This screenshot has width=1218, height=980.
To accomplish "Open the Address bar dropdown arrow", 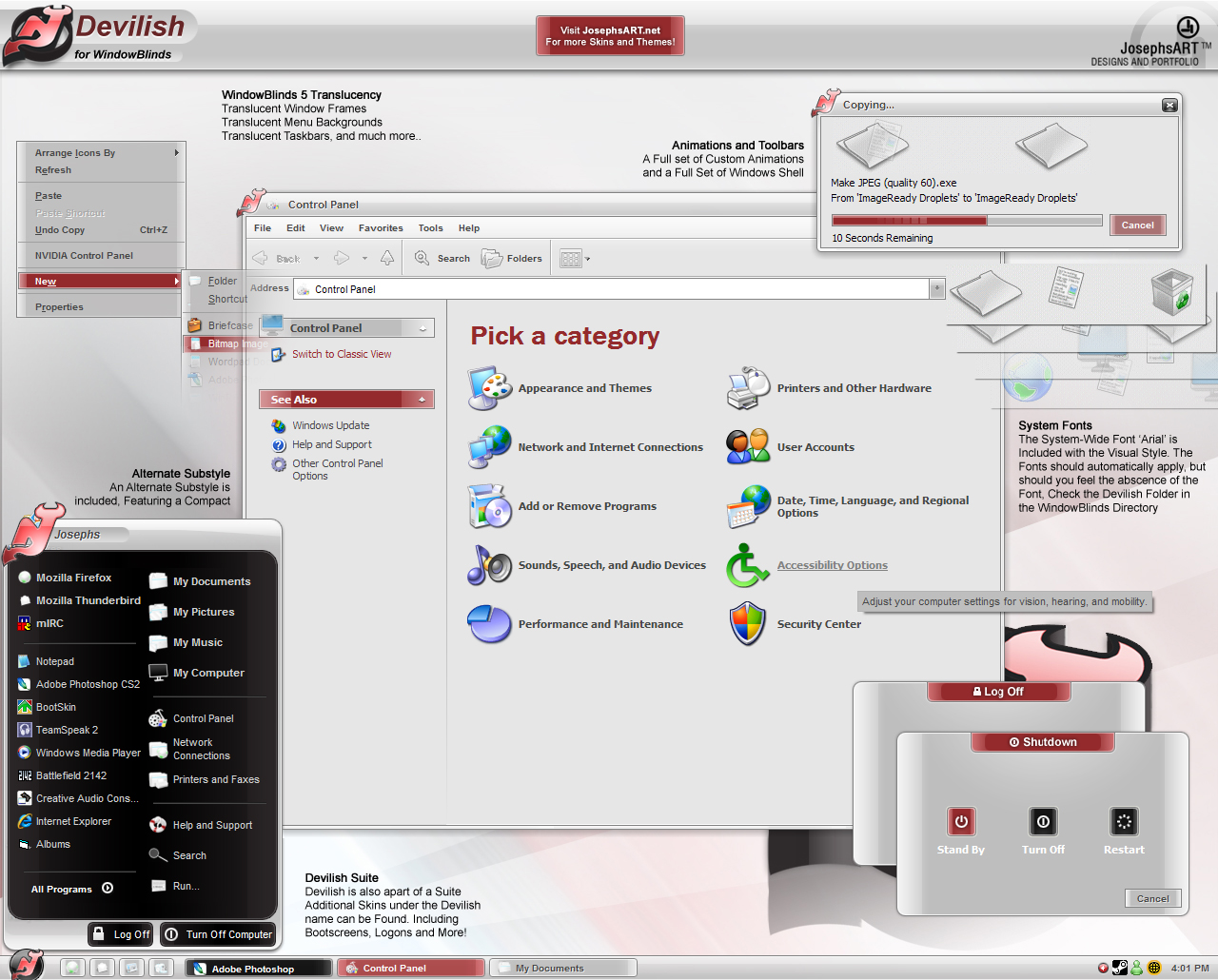I will click(937, 288).
